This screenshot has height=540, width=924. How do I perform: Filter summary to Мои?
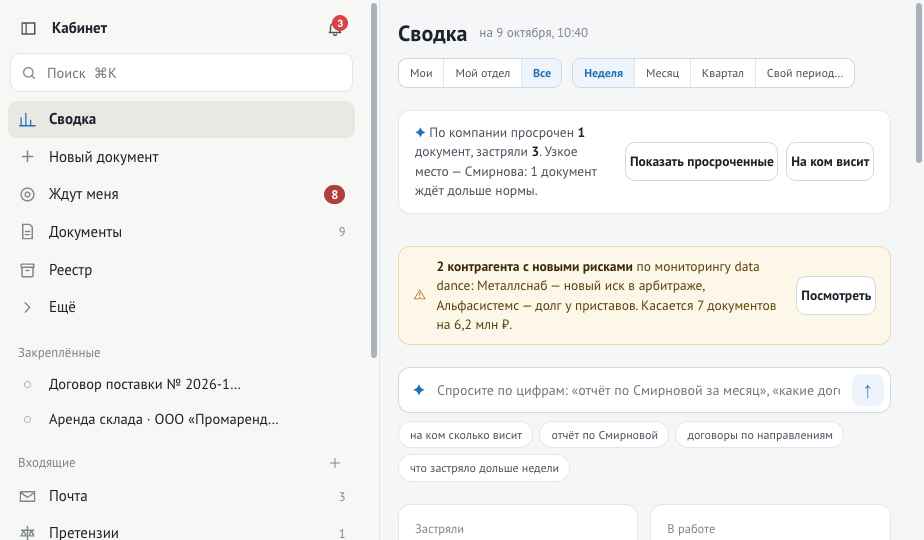pyautogui.click(x=421, y=73)
